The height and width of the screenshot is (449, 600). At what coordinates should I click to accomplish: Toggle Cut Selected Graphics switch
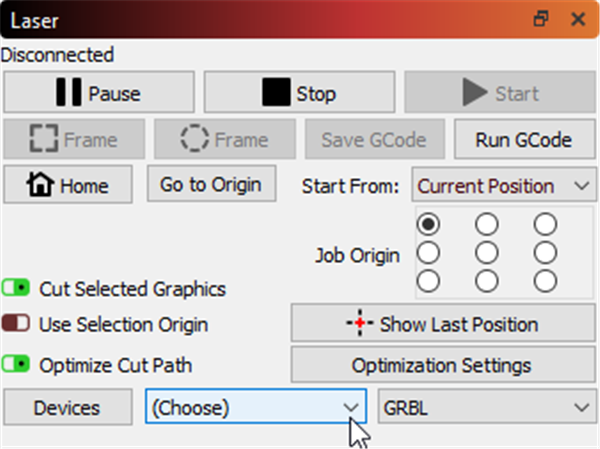point(18,289)
